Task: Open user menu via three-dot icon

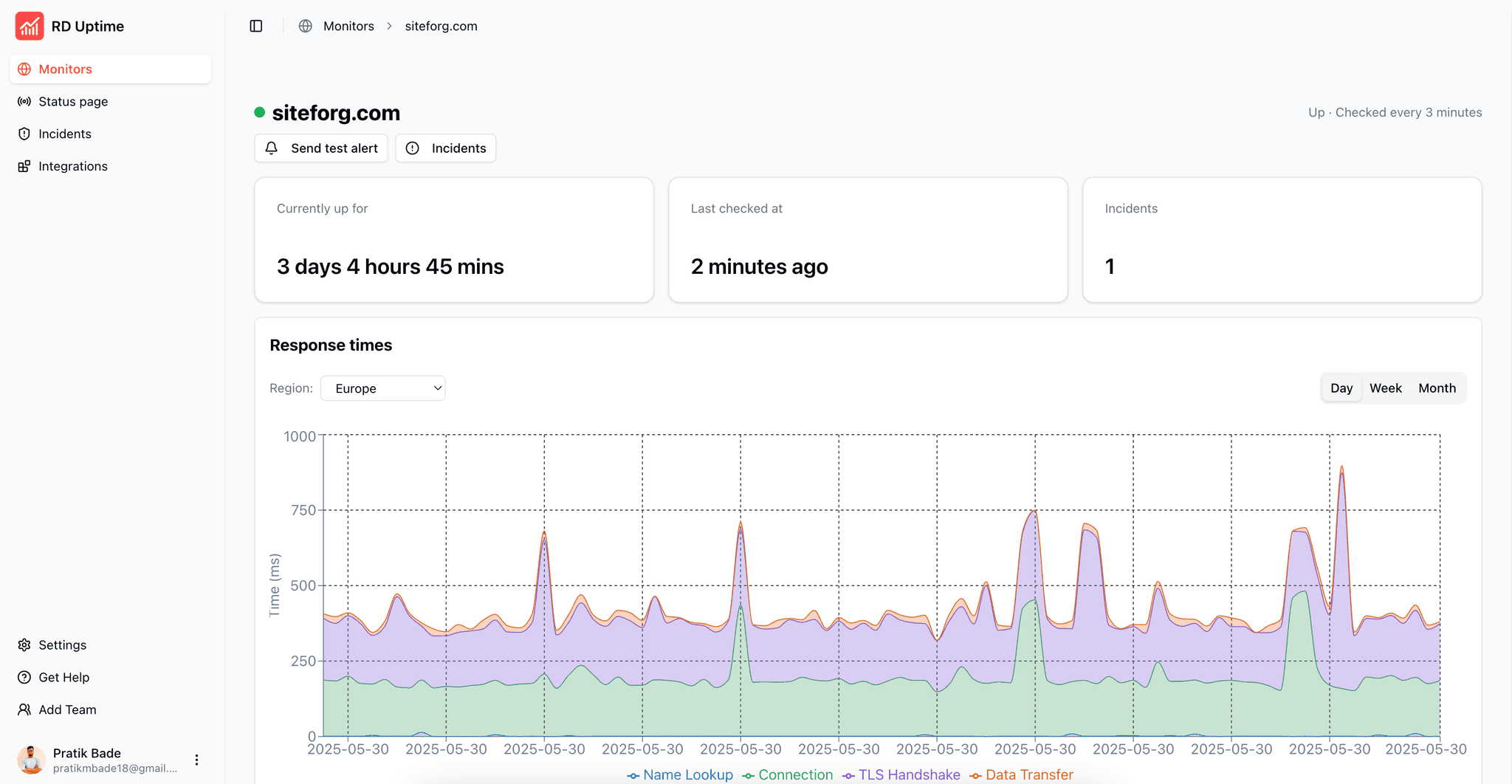Action: pyautogui.click(x=196, y=760)
